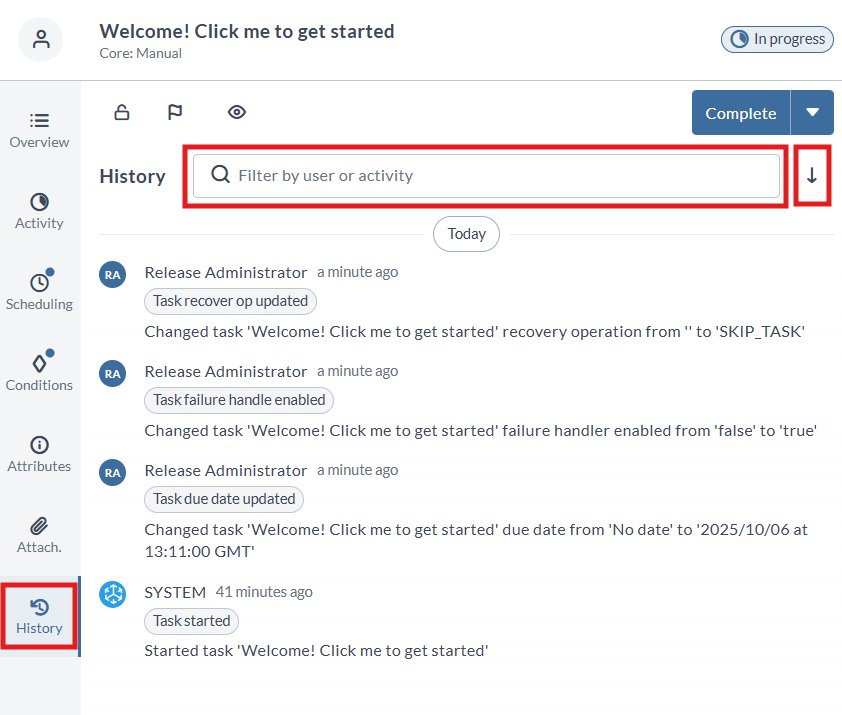Screen dimensions: 842x715
Task: Flag the task with the flag icon
Action: (175, 112)
